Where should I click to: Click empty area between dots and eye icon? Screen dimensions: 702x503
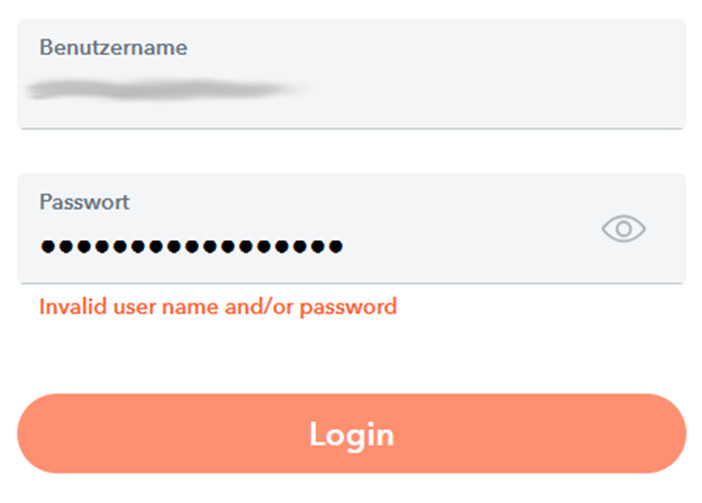[x=470, y=245]
